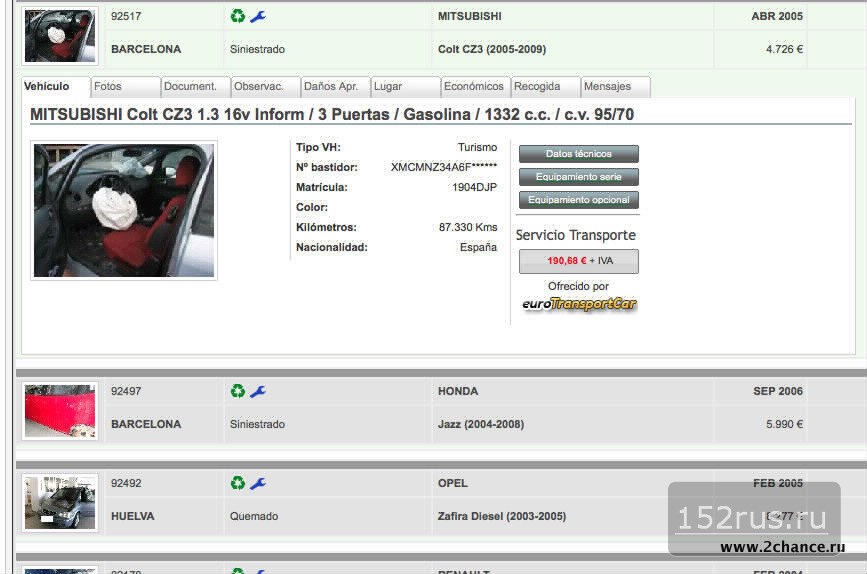Click the Datos técnicos button
This screenshot has height=574, width=867.
click(578, 154)
